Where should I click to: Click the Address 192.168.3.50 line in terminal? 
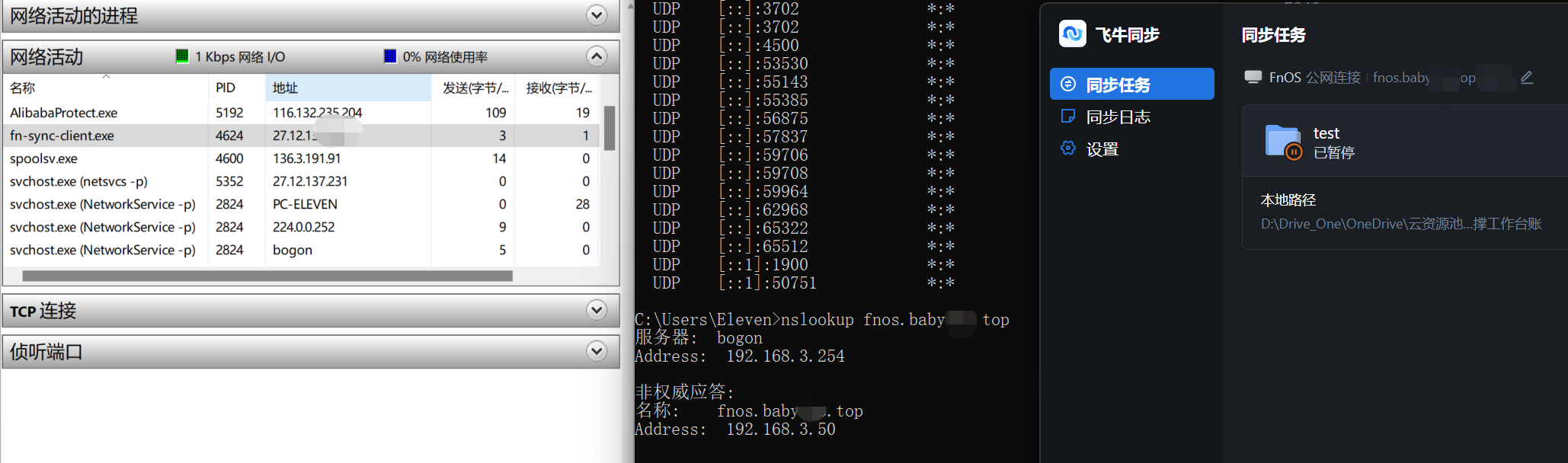pos(735,429)
